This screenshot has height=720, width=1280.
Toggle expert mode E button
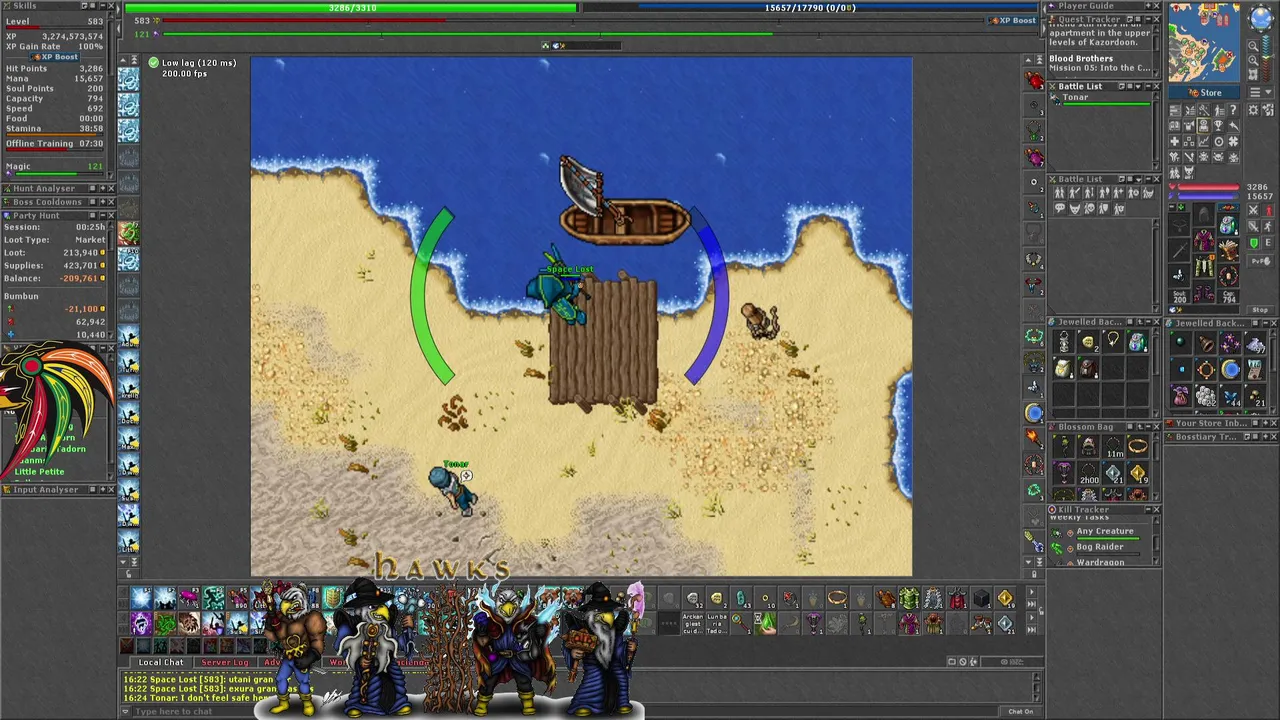[1268, 243]
